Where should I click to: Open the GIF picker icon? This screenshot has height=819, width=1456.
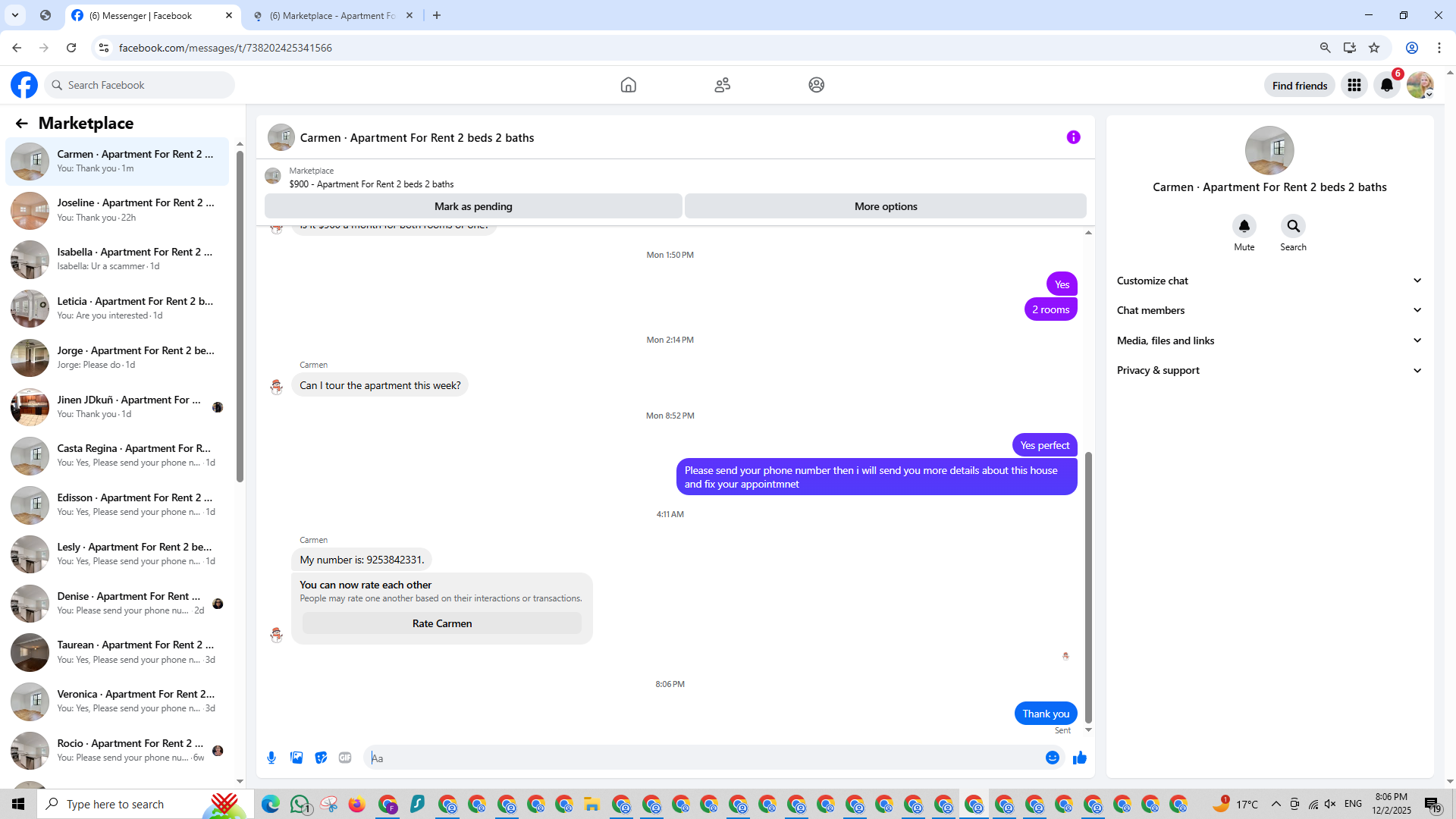345,758
